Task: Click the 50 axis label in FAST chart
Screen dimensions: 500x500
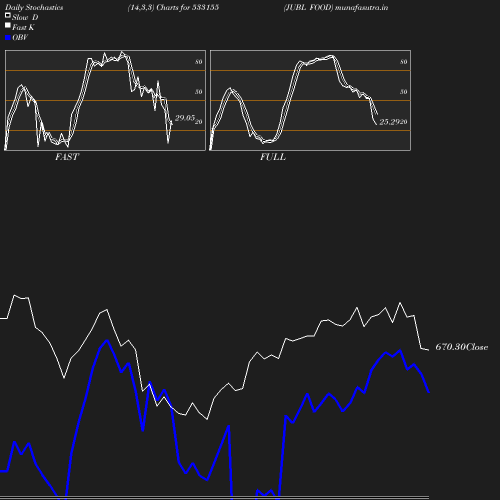Action: coord(199,92)
